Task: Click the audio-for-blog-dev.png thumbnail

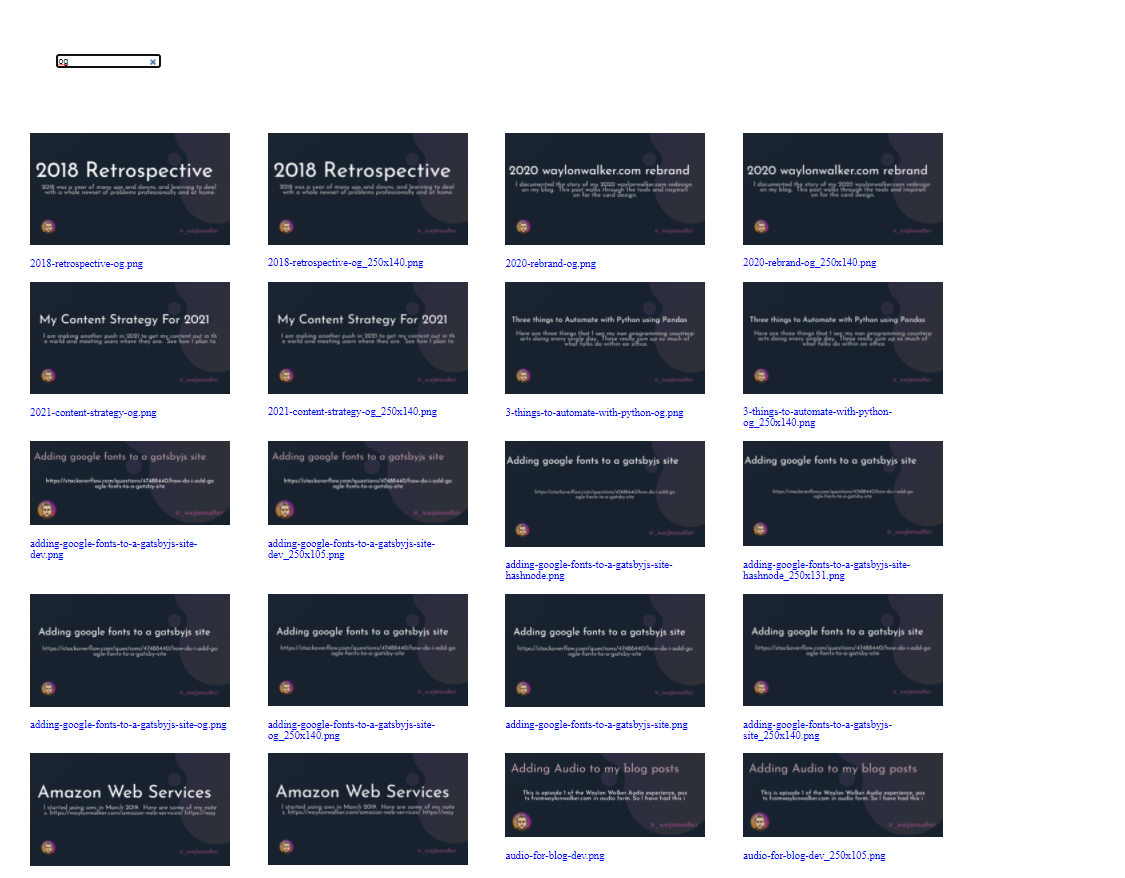Action: (x=605, y=795)
